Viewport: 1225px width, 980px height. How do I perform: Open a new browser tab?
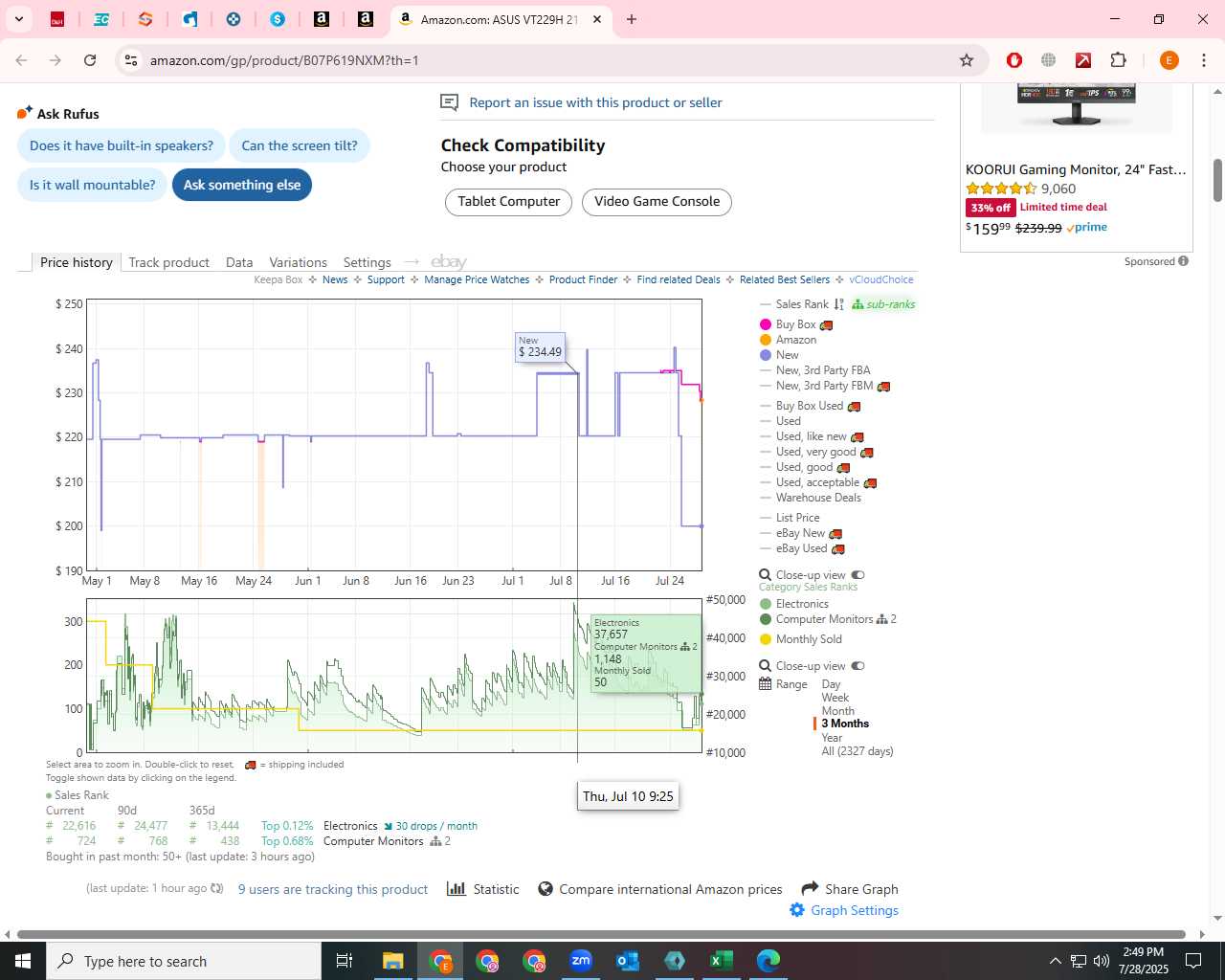point(632,19)
